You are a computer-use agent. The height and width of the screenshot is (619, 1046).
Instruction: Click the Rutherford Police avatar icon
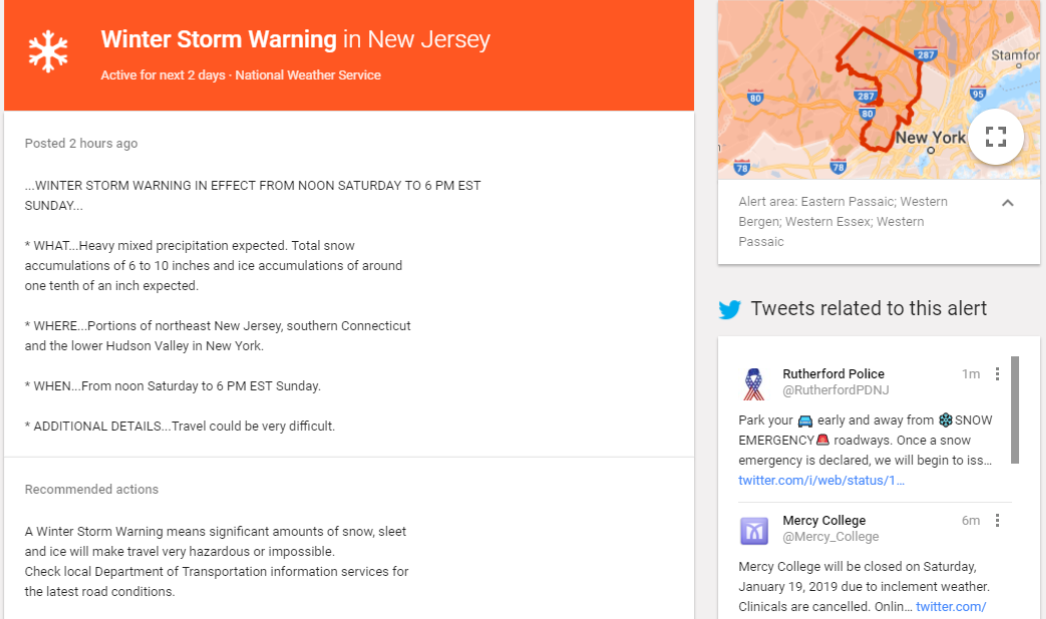click(754, 384)
